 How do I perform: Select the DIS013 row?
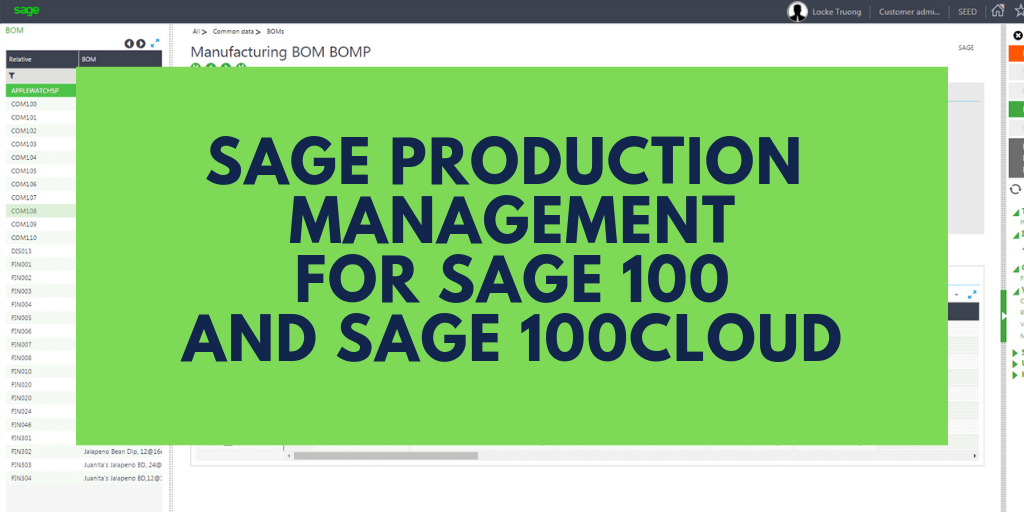pos(42,251)
